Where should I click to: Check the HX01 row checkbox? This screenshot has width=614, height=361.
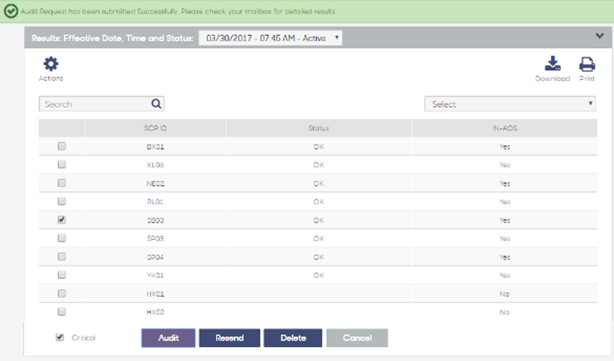(61, 293)
